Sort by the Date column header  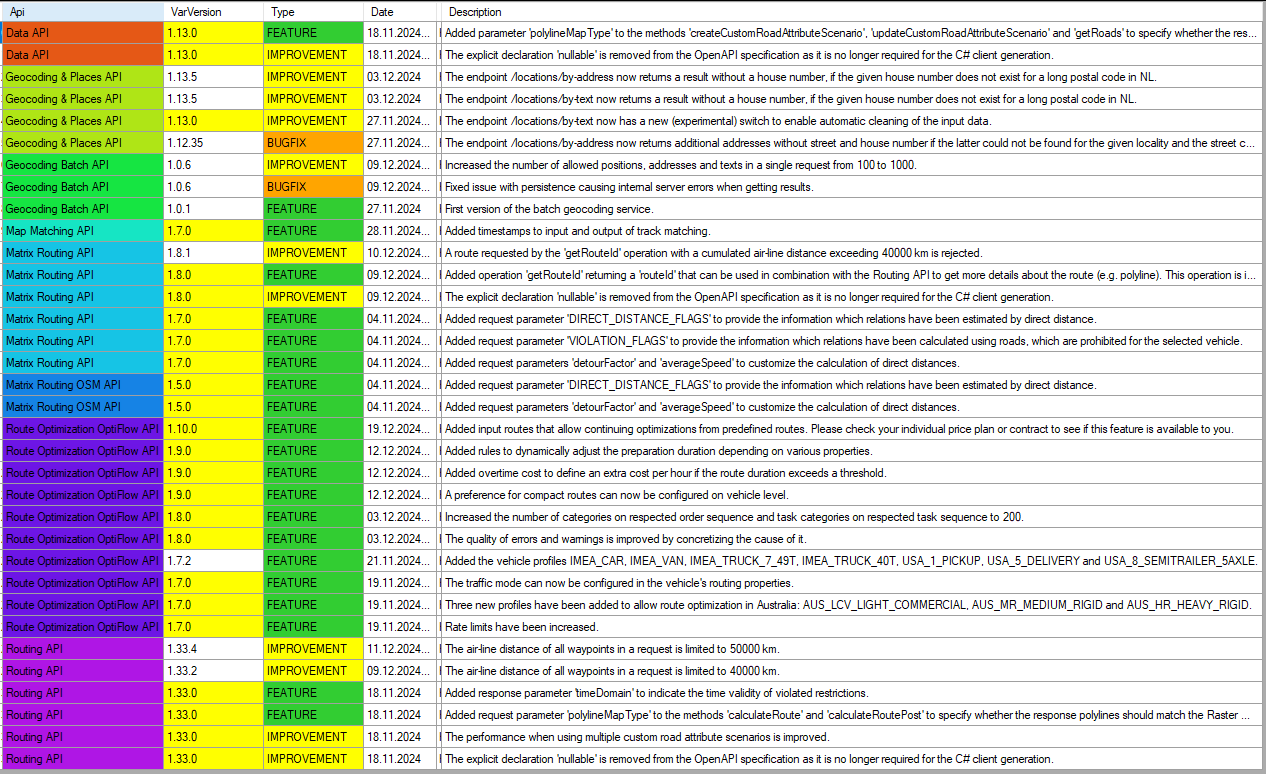pos(401,12)
